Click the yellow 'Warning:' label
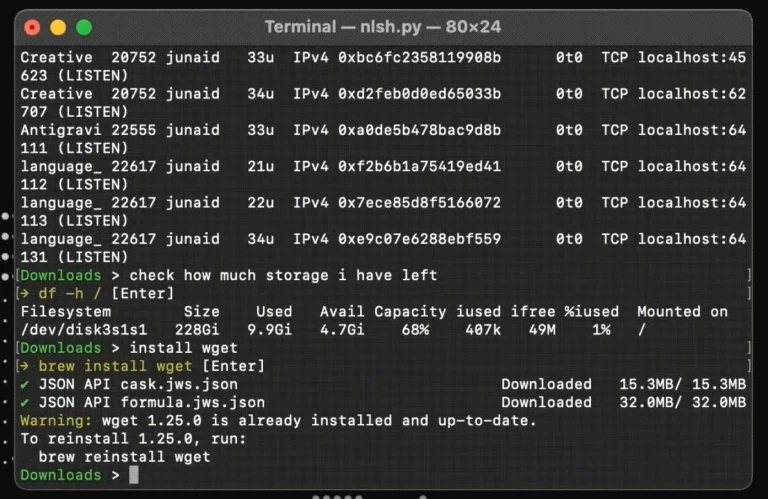The image size is (768, 499). [x=56, y=421]
